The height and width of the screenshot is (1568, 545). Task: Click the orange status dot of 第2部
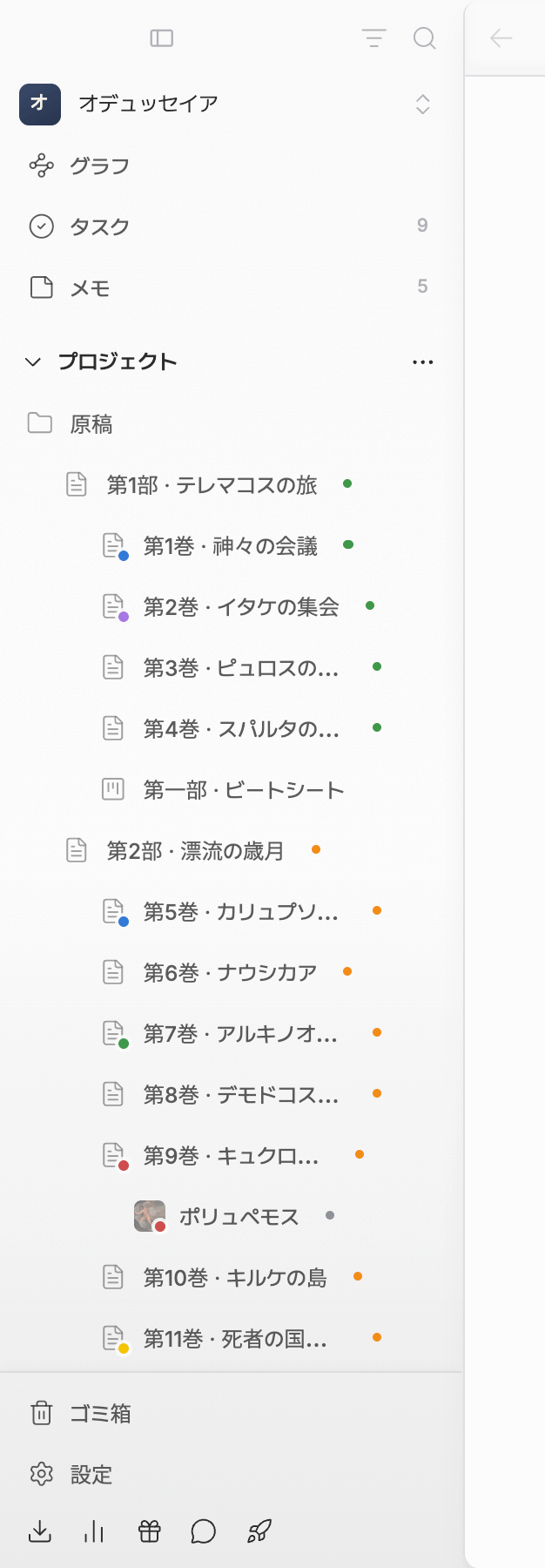(316, 849)
